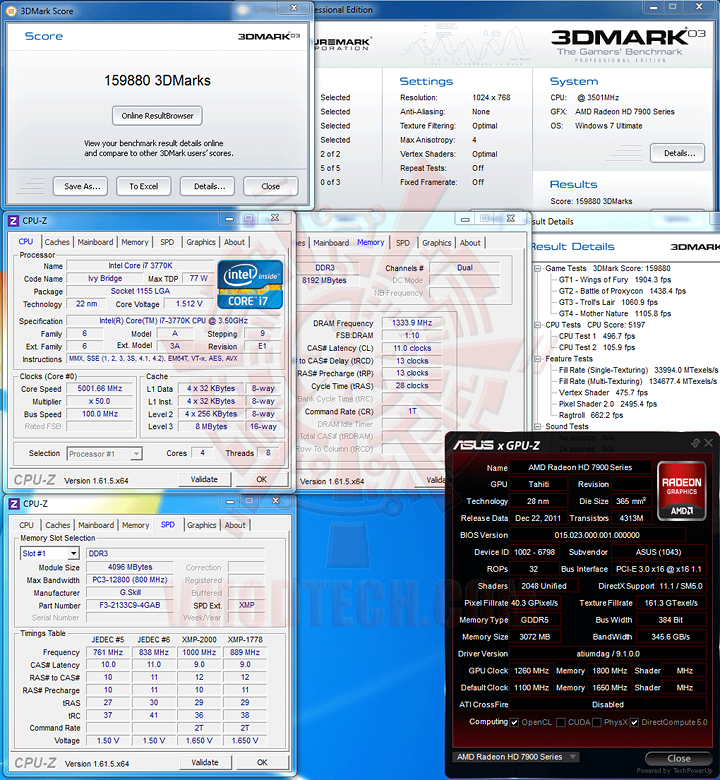Click the Core Speed value 5001.66 MHz
Viewport: 720px width, 780px height.
pyautogui.click(x=100, y=389)
